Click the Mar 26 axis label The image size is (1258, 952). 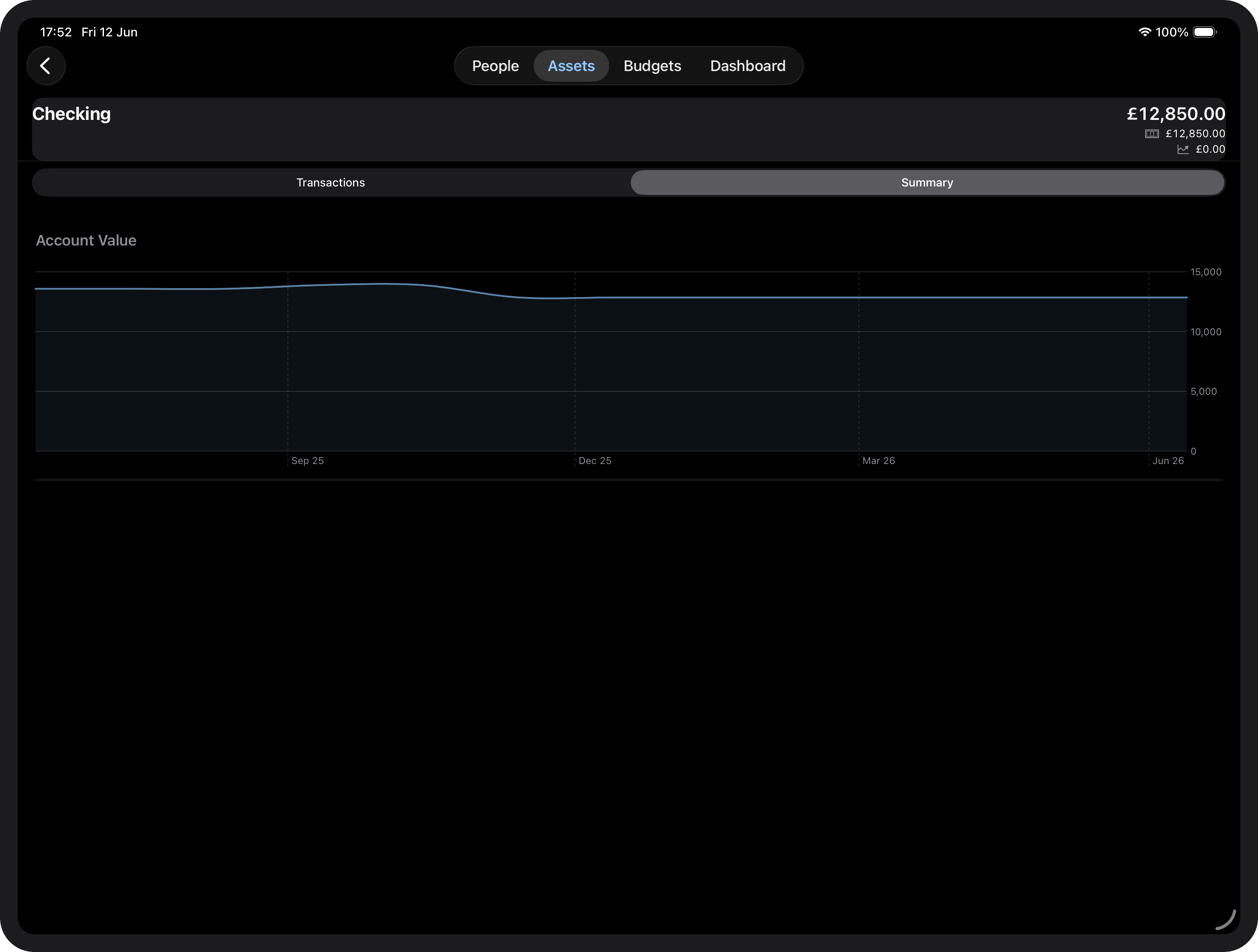(x=879, y=461)
